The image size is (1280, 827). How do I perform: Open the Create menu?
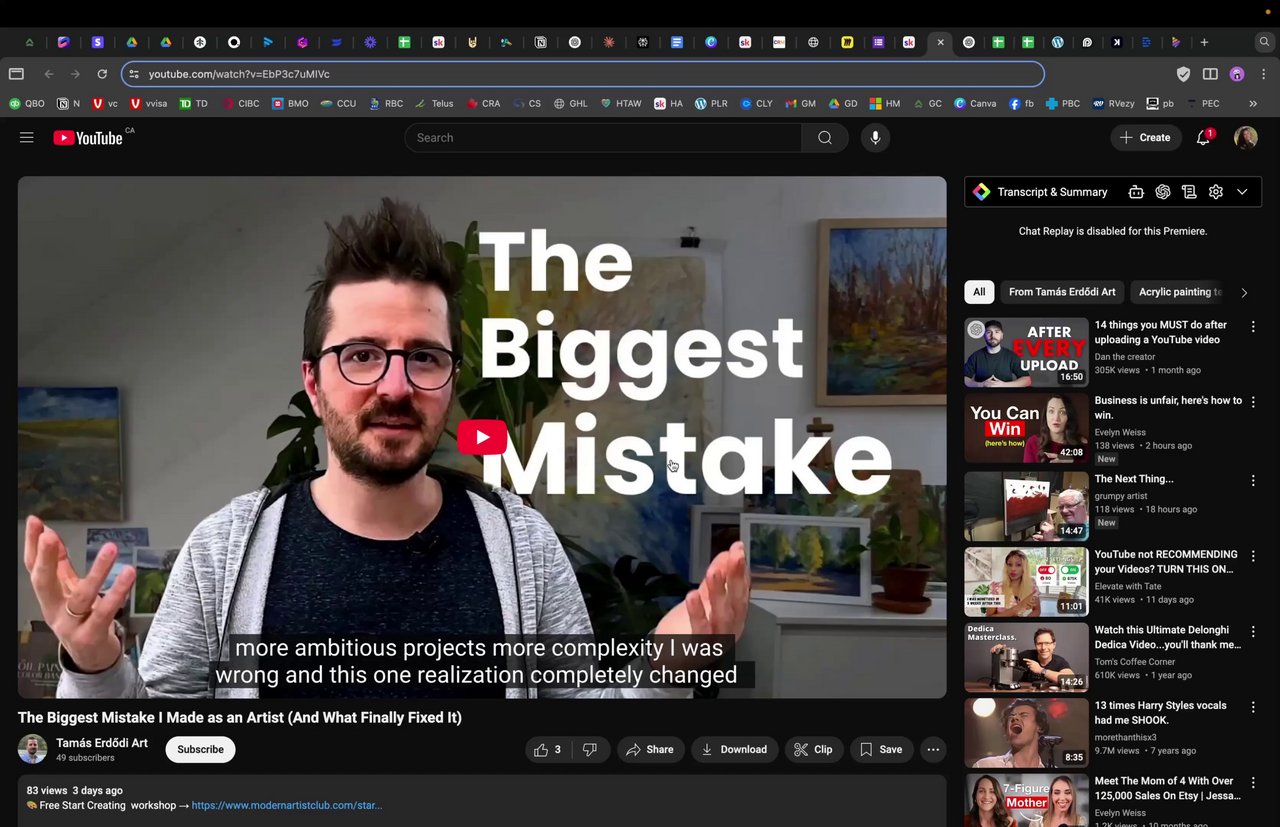pyautogui.click(x=1145, y=138)
